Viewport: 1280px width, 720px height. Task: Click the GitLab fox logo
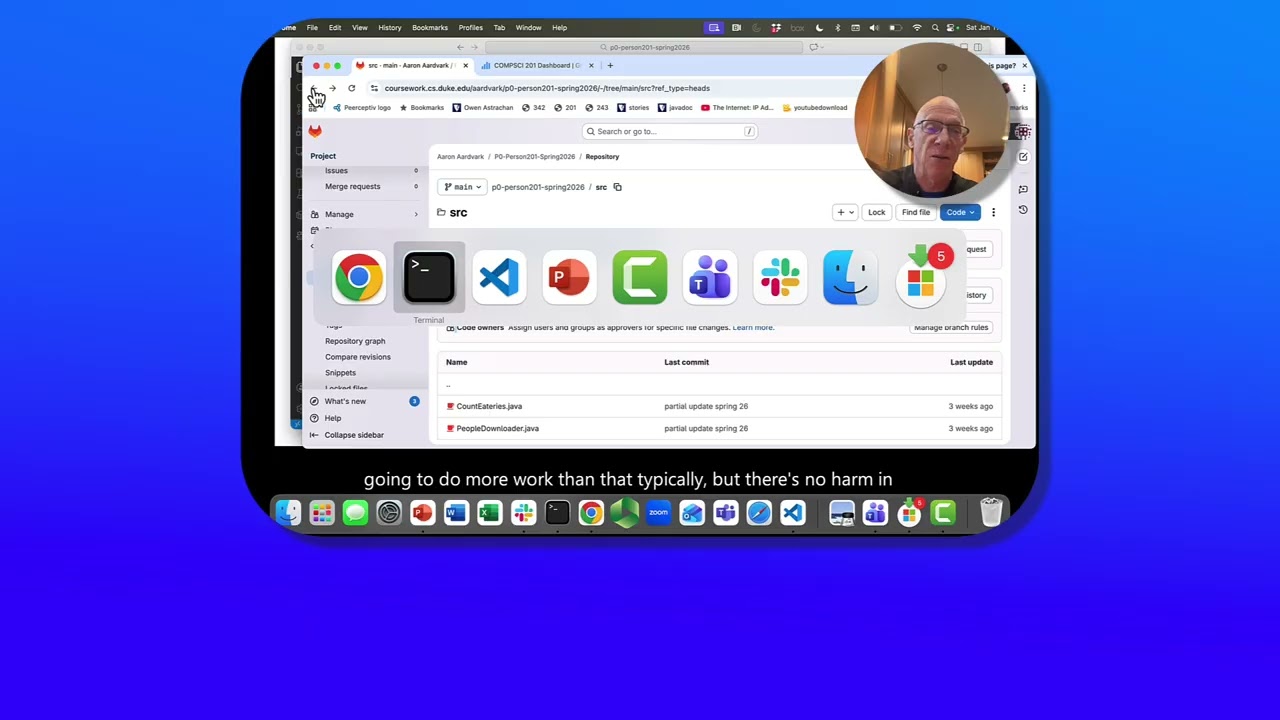pyautogui.click(x=315, y=131)
